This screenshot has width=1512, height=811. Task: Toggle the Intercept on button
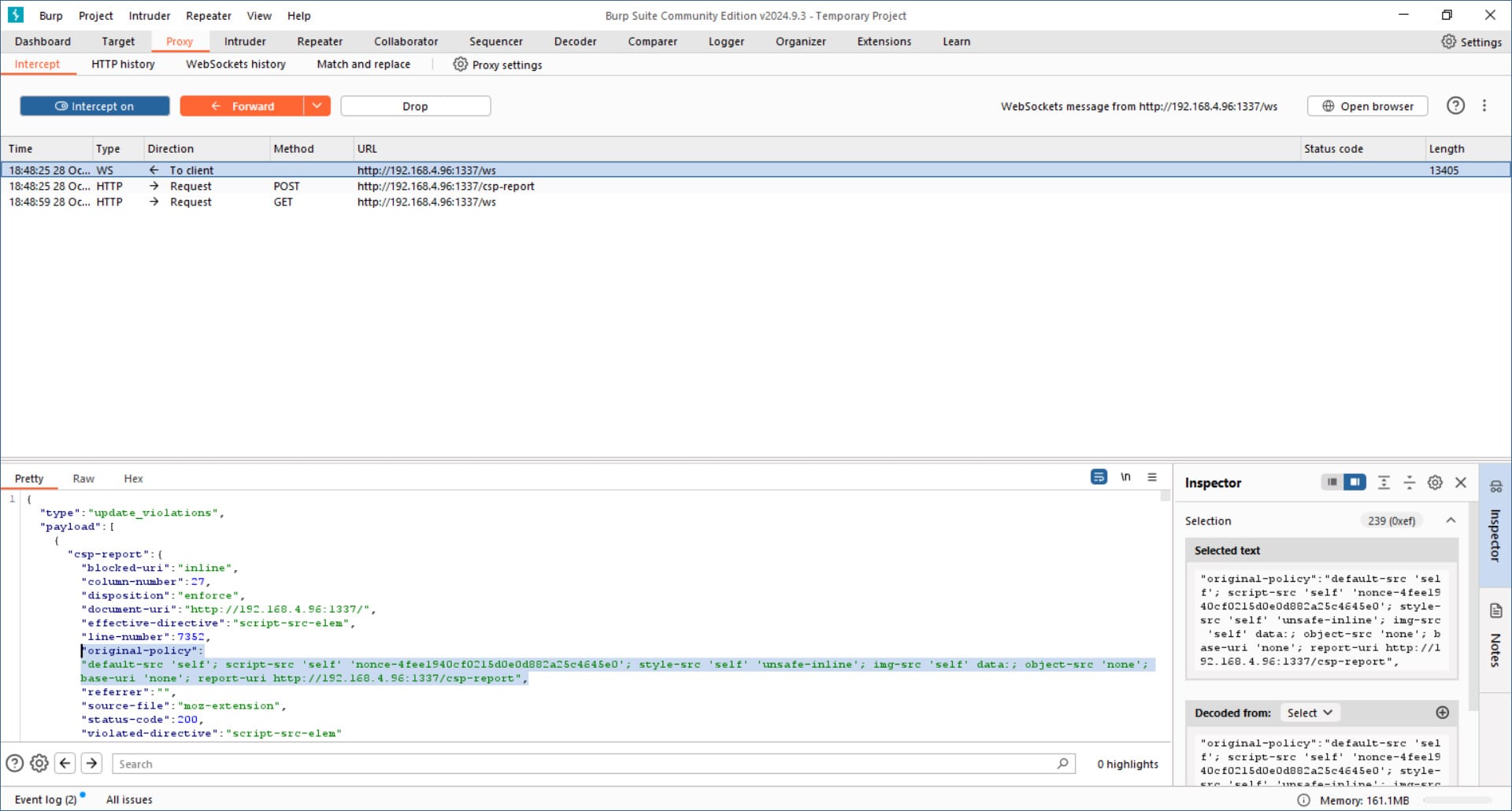[x=94, y=106]
